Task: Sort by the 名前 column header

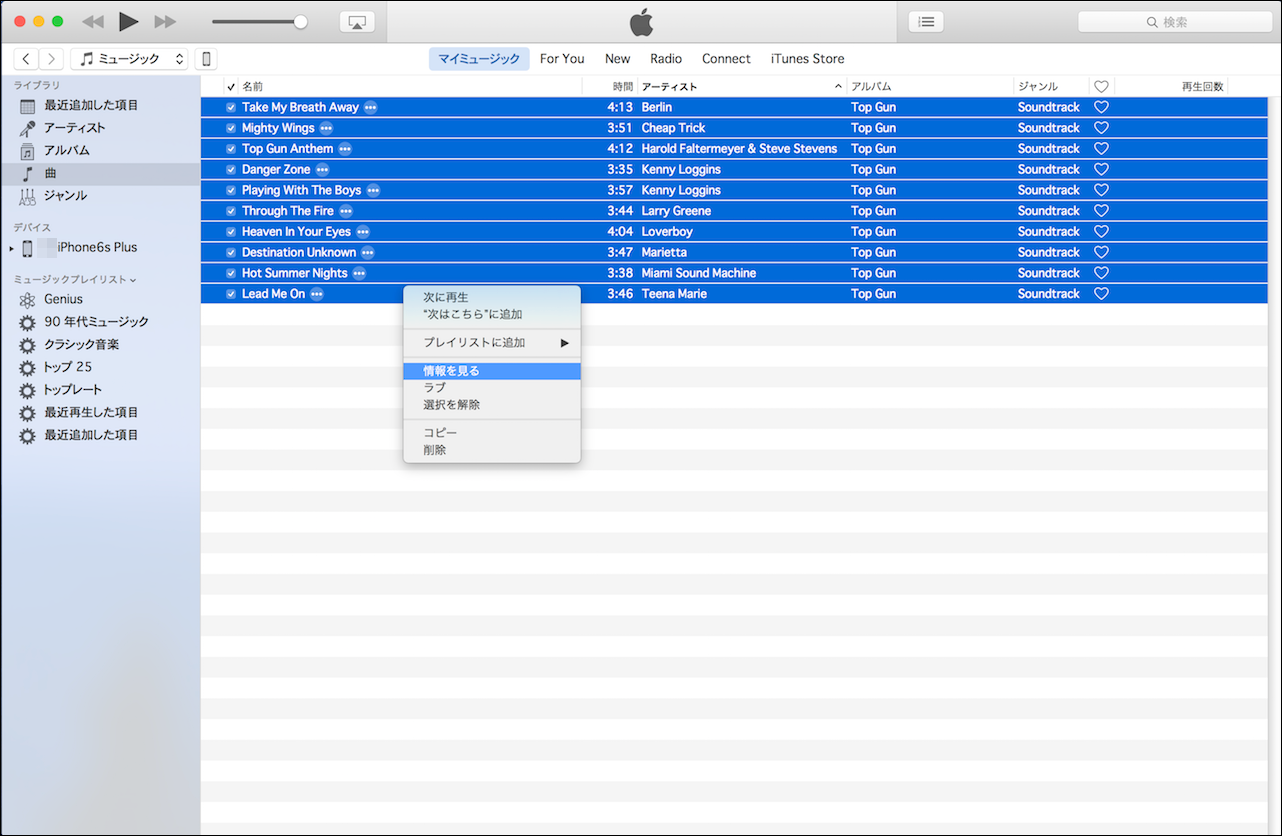Action: point(410,87)
